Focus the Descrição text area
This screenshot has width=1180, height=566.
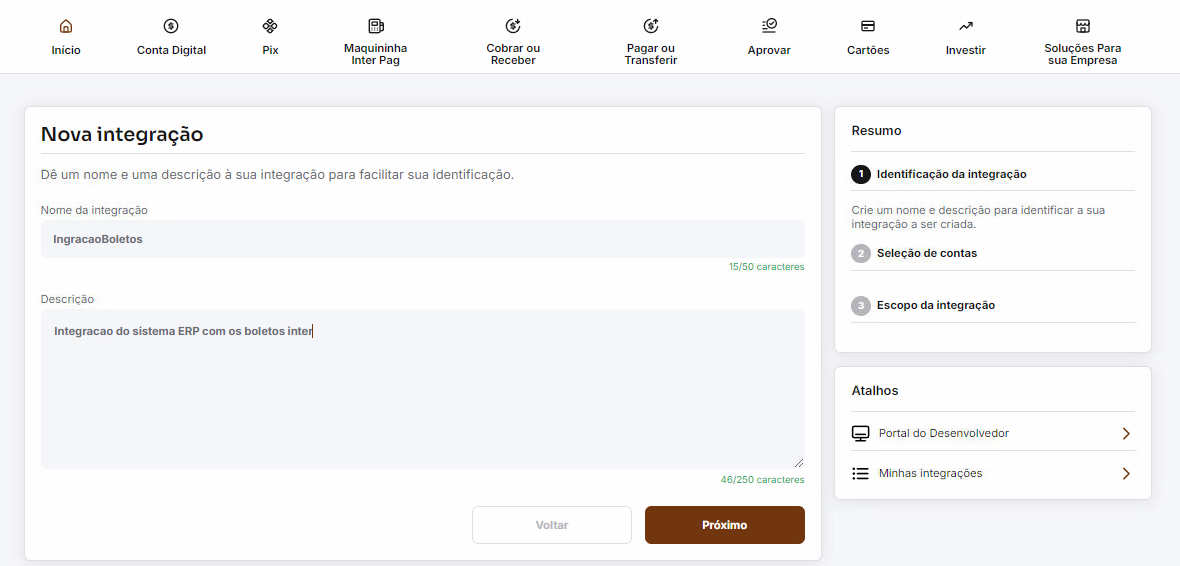(422, 390)
